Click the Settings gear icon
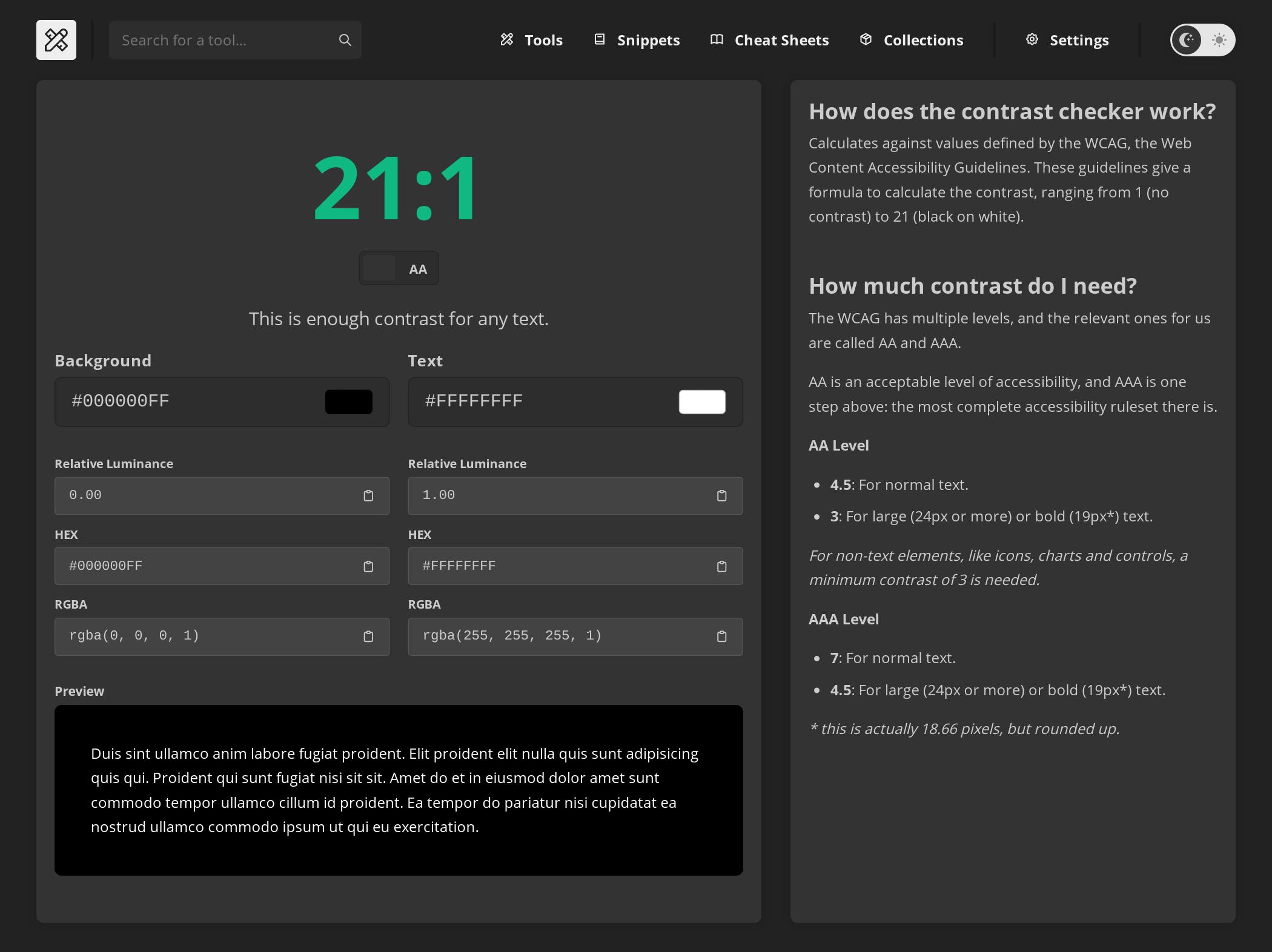The image size is (1272, 952). (1032, 40)
